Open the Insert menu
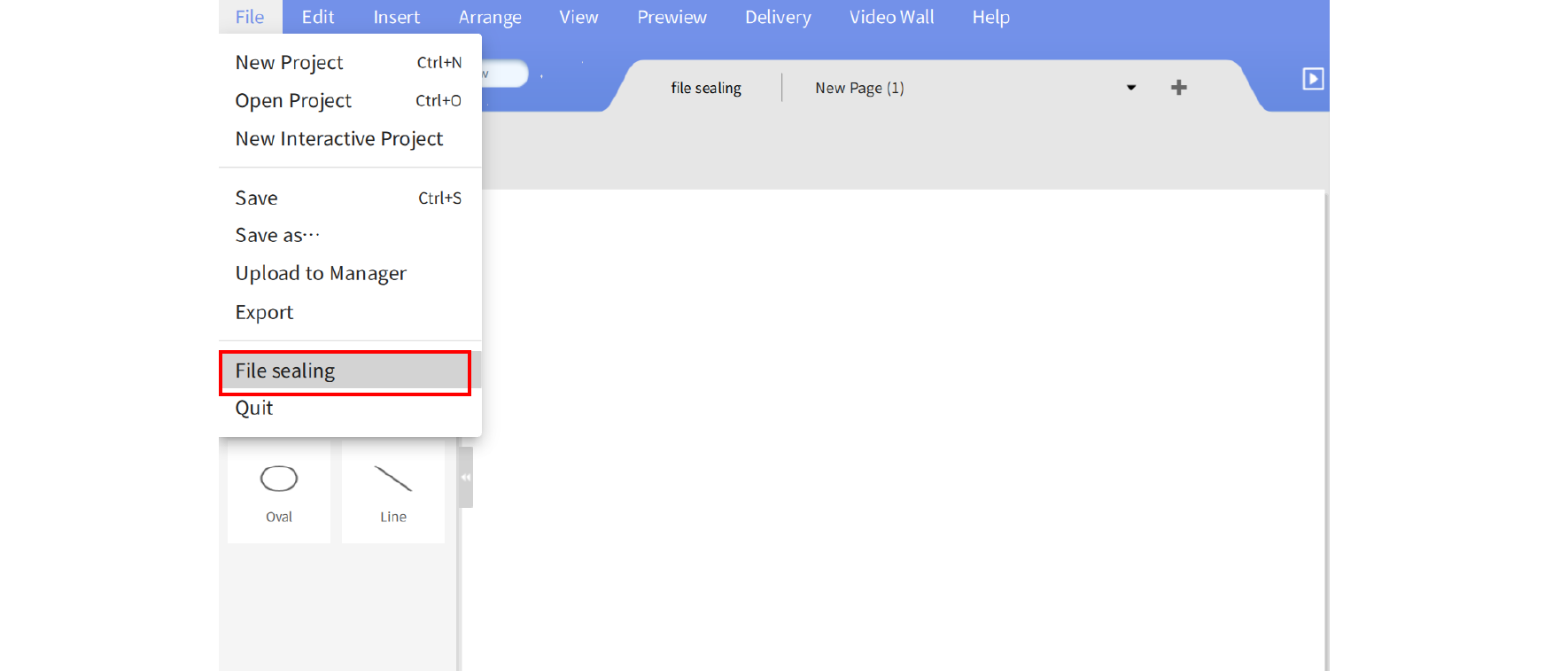Viewport: 1568px width, 671px height. 396,17
